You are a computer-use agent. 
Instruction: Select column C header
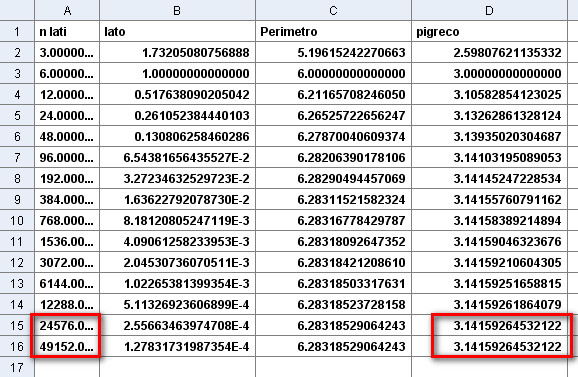(x=333, y=10)
